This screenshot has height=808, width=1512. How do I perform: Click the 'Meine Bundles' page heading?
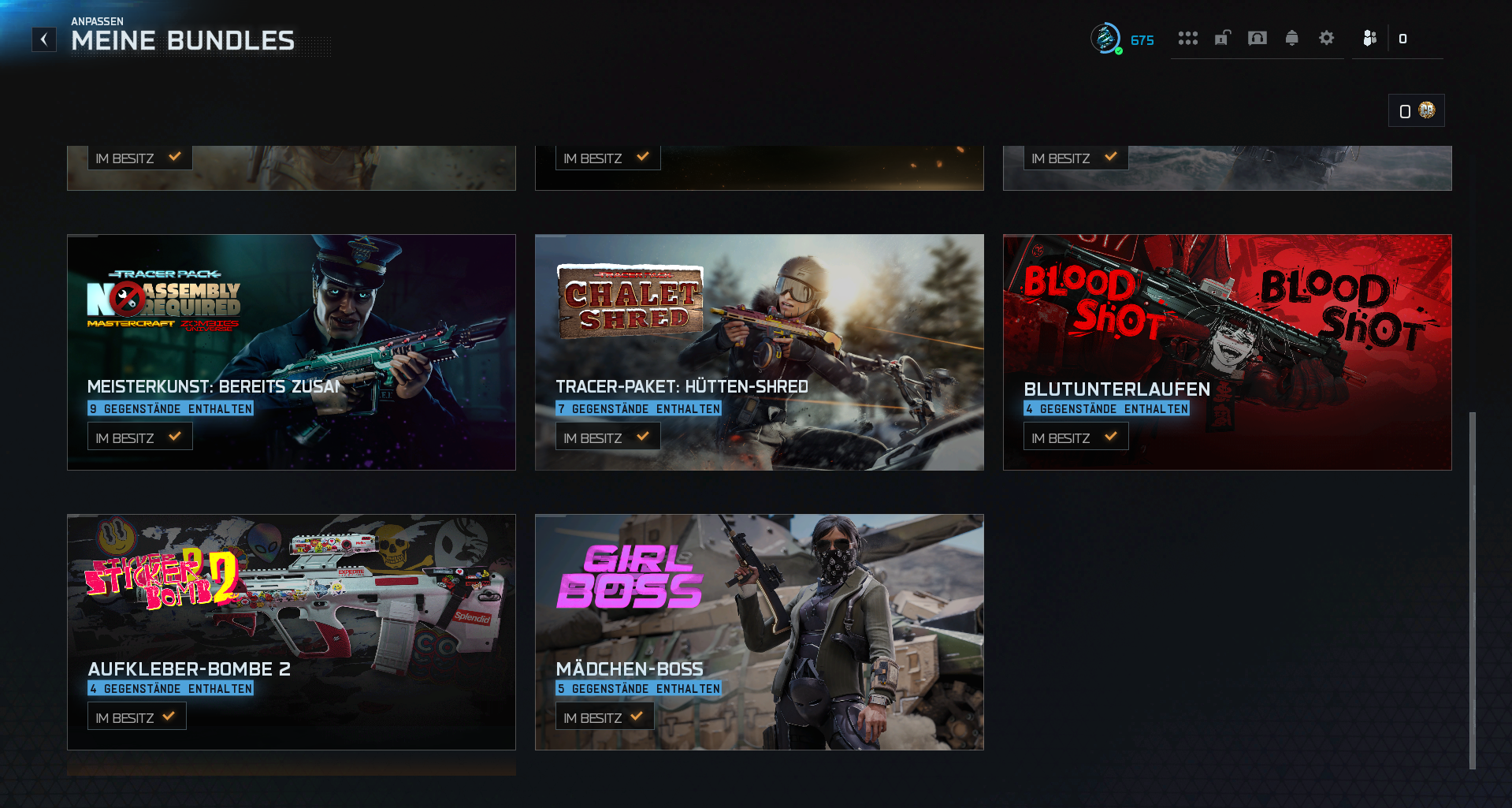pyautogui.click(x=183, y=41)
